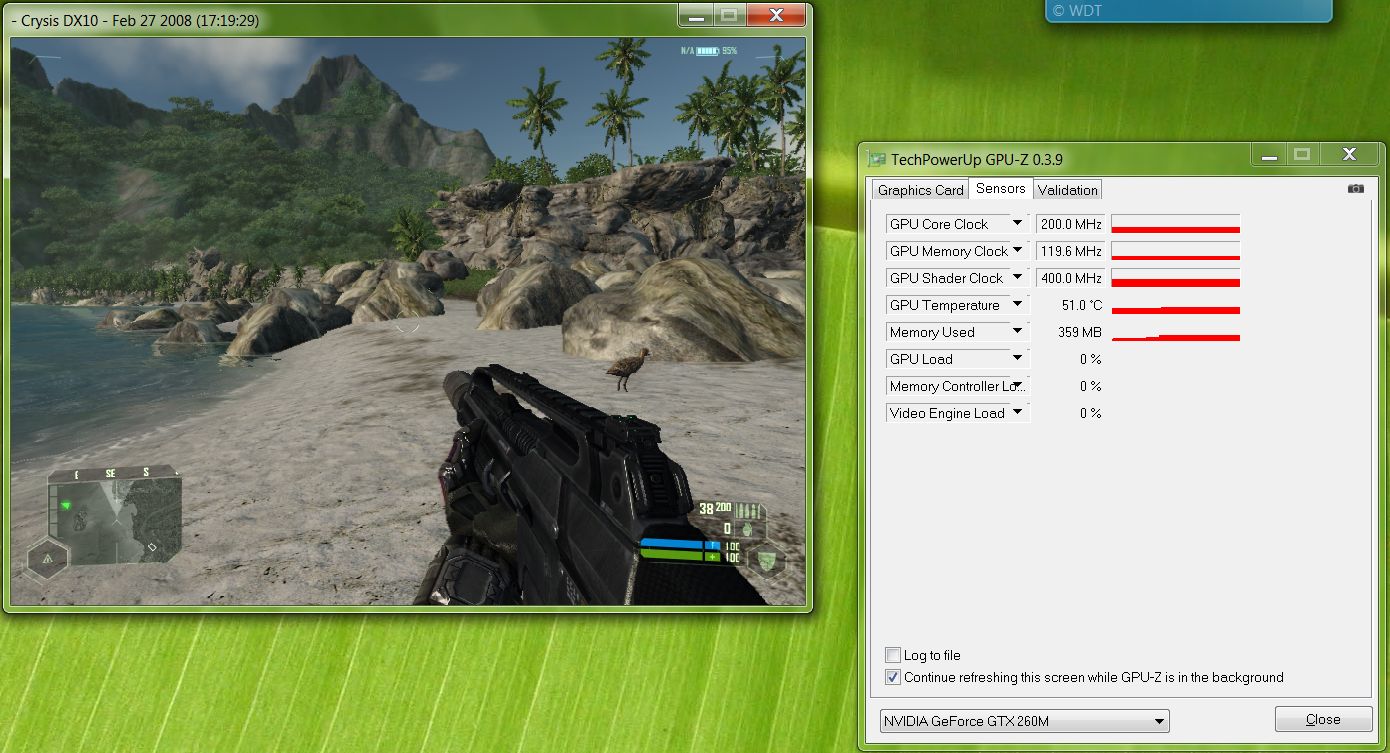Open the GPU Core Clock dropdown arrow
The height and width of the screenshot is (753, 1390).
click(x=1017, y=223)
